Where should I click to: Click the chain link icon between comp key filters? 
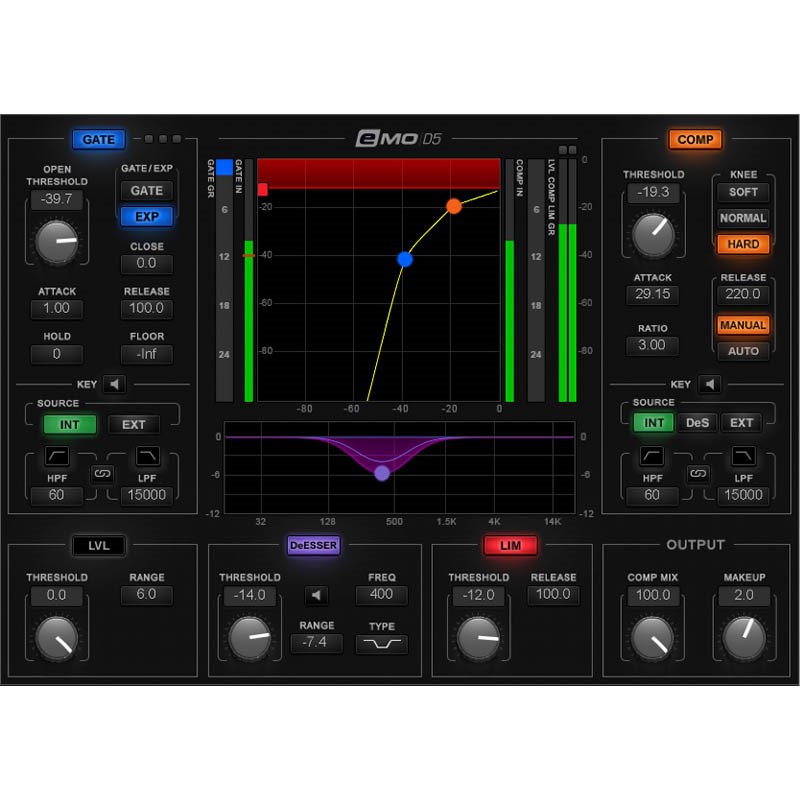[x=698, y=474]
